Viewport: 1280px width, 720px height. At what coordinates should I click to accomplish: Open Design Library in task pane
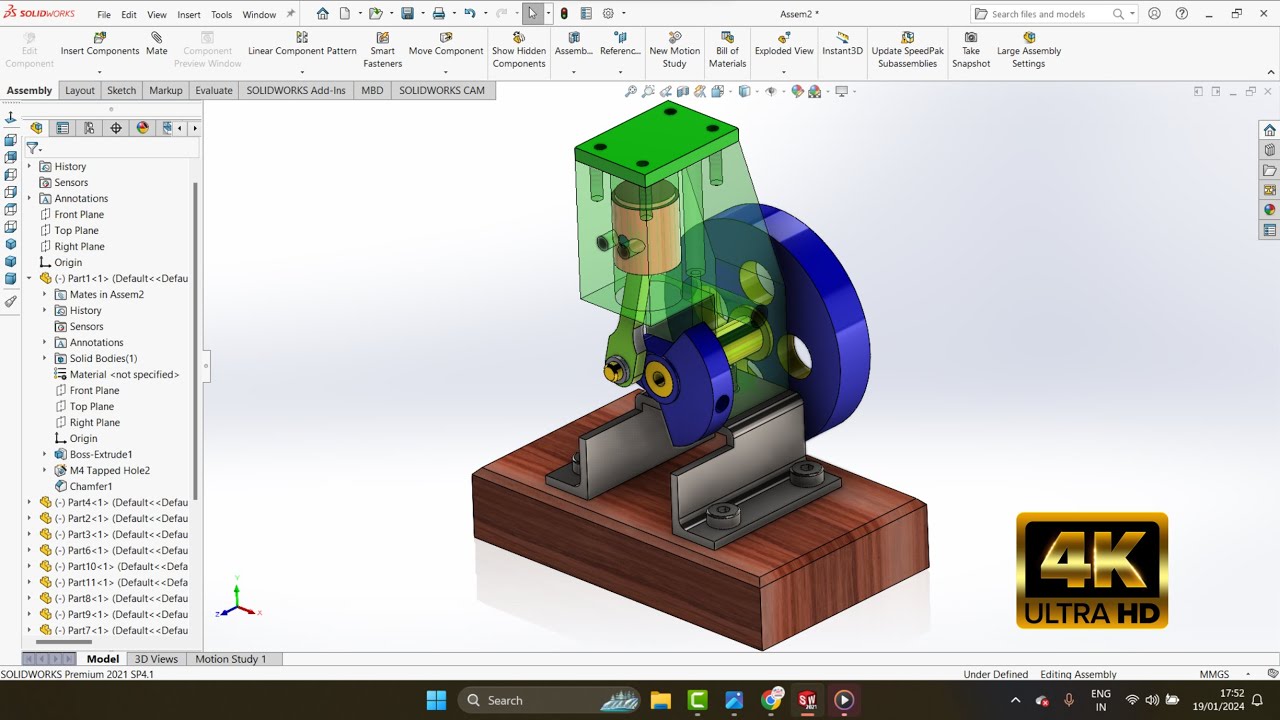1269,150
